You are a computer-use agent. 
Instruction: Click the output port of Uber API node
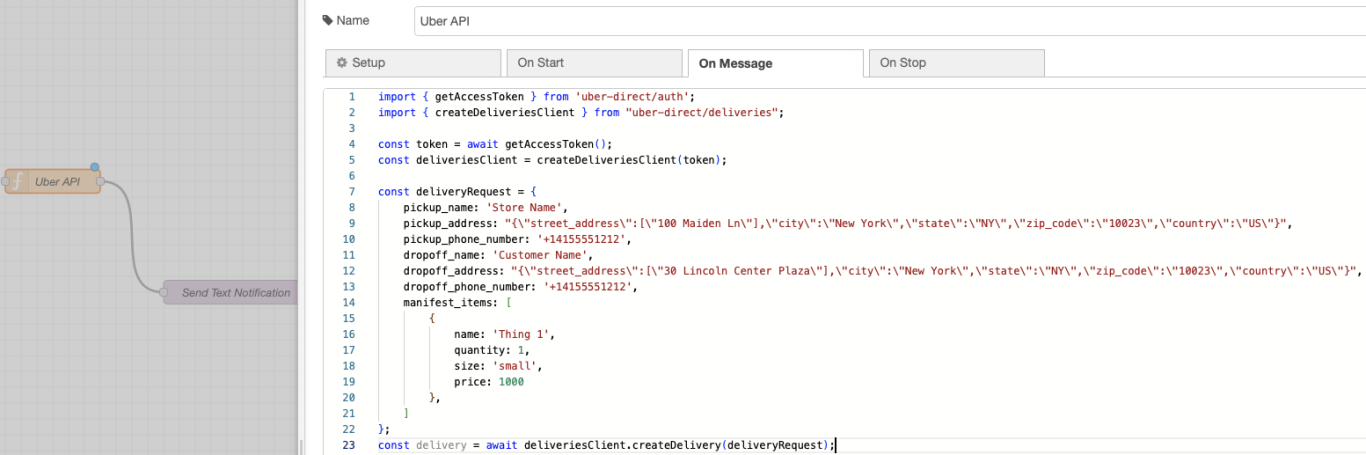tap(101, 182)
